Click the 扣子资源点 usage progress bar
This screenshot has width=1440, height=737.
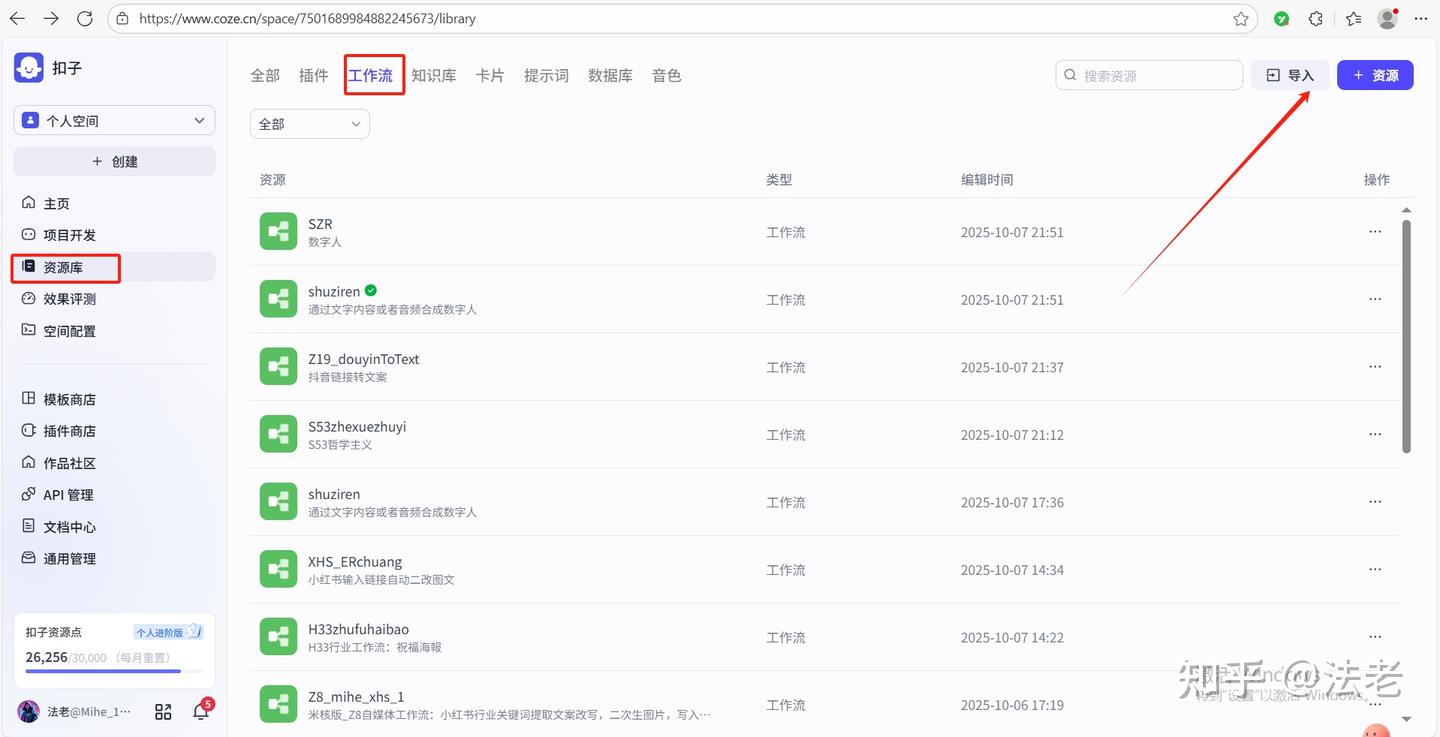pyautogui.click(x=114, y=671)
